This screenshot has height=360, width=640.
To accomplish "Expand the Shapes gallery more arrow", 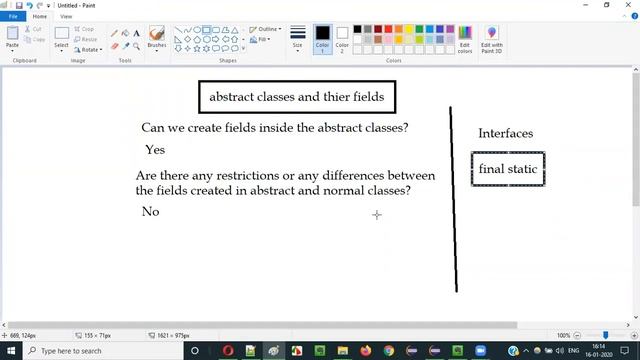I will tap(243, 49).
